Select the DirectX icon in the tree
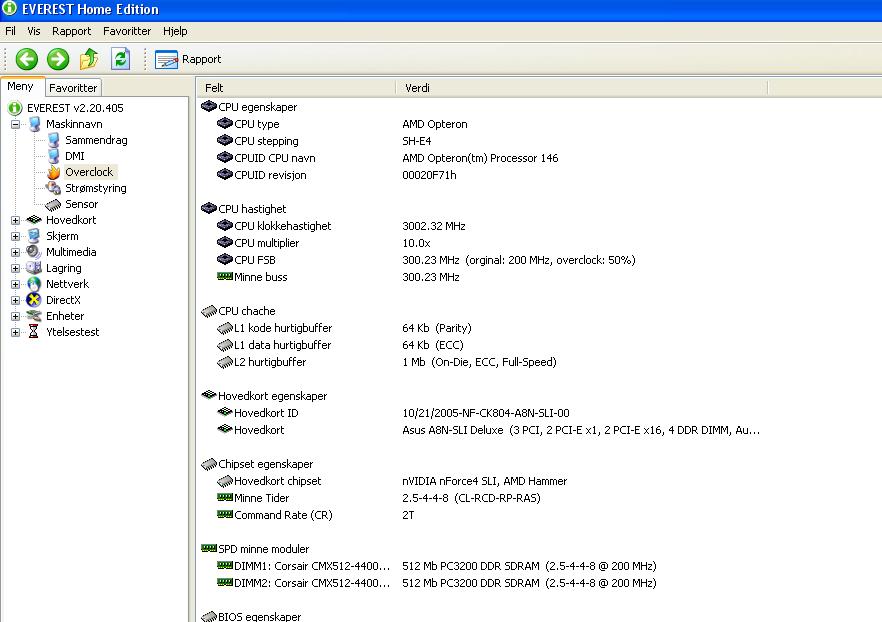The width and height of the screenshot is (882, 622). [34, 300]
